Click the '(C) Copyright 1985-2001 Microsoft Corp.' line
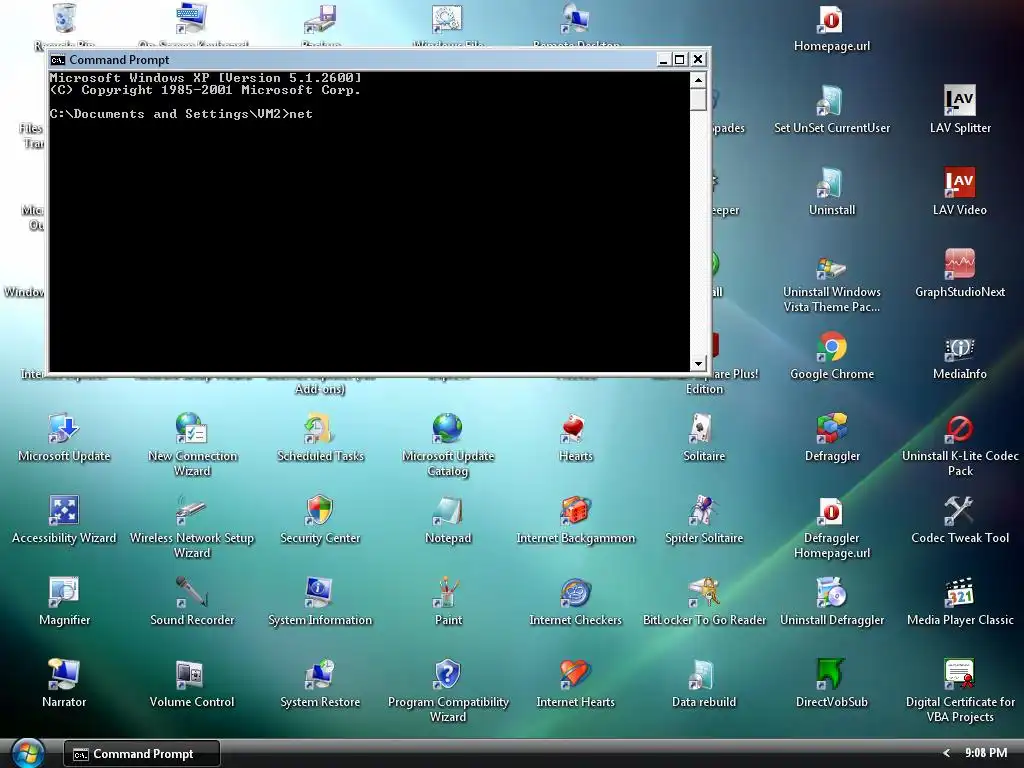This screenshot has height=768, width=1024. [x=205, y=90]
